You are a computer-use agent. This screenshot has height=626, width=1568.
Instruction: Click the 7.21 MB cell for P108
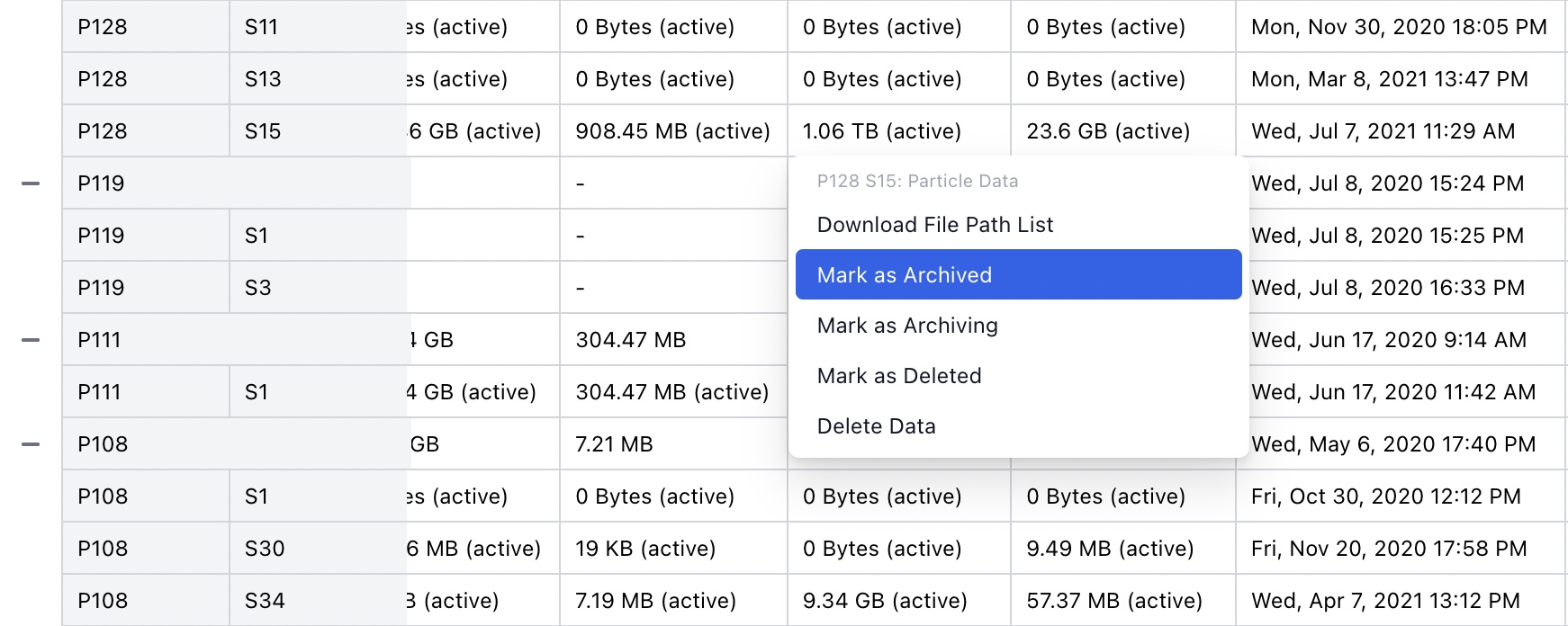(614, 444)
